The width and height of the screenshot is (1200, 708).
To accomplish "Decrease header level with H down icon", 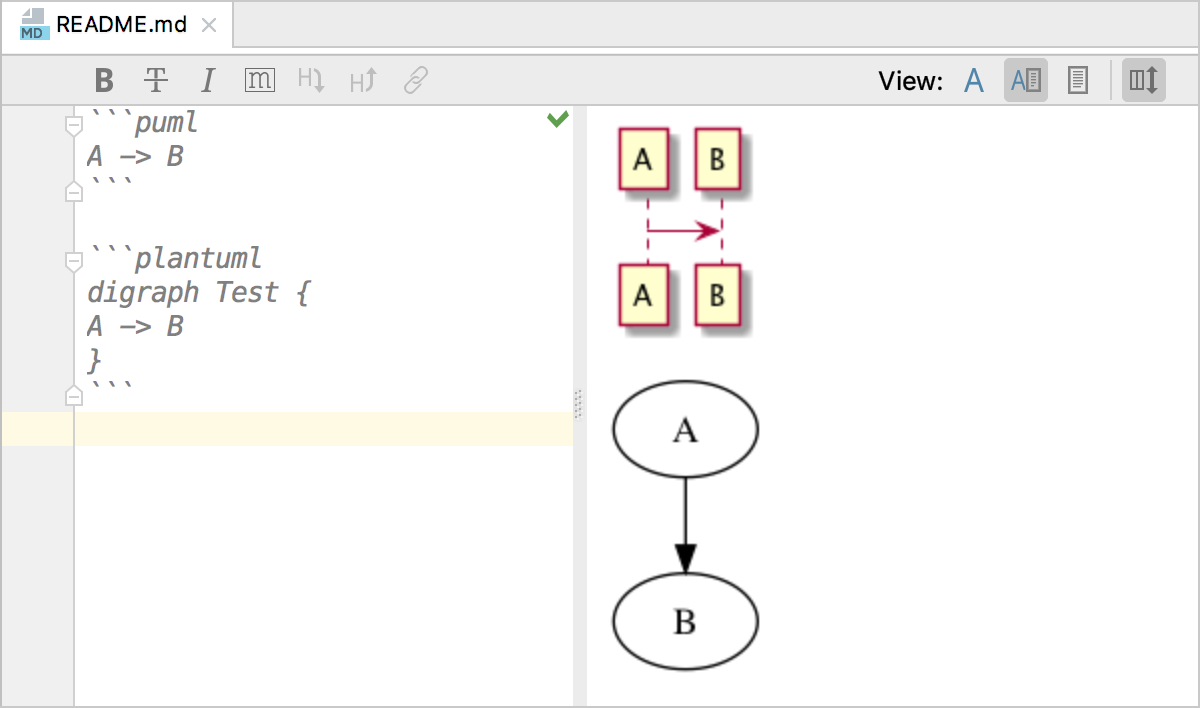I will [311, 81].
